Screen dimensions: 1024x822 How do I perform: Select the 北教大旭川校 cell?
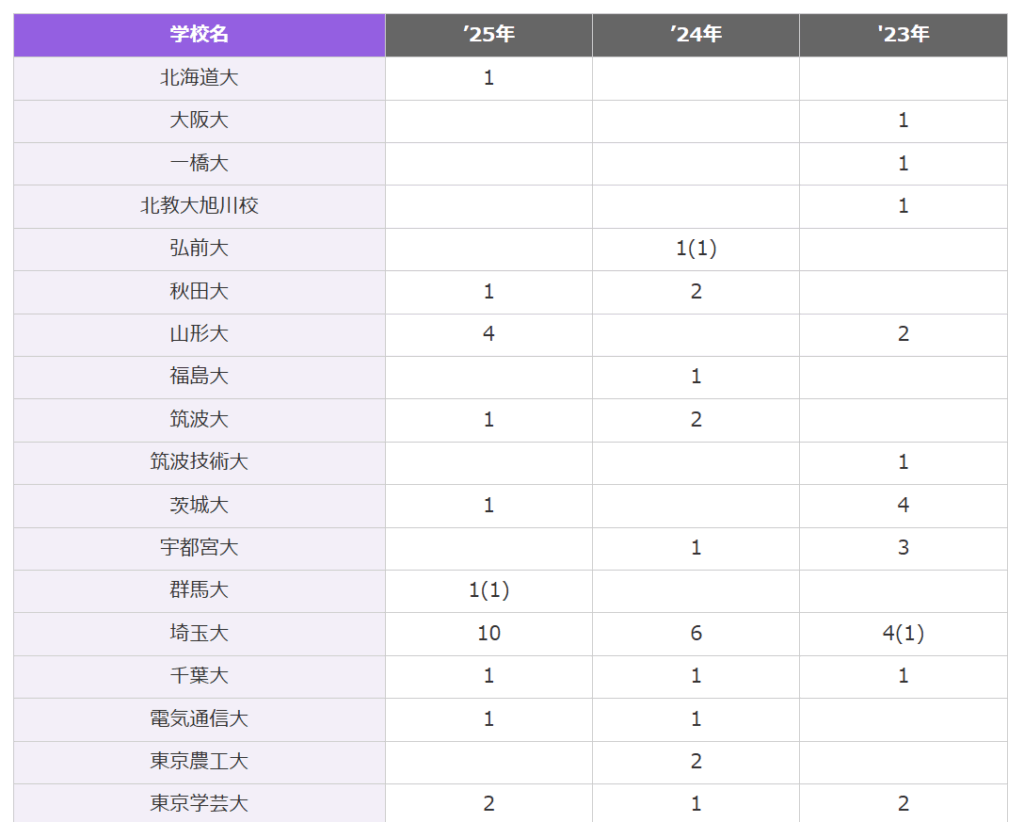[199, 206]
